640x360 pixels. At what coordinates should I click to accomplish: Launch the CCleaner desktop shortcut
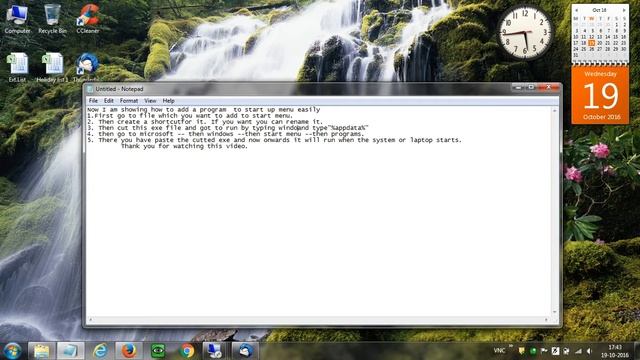click(x=88, y=18)
